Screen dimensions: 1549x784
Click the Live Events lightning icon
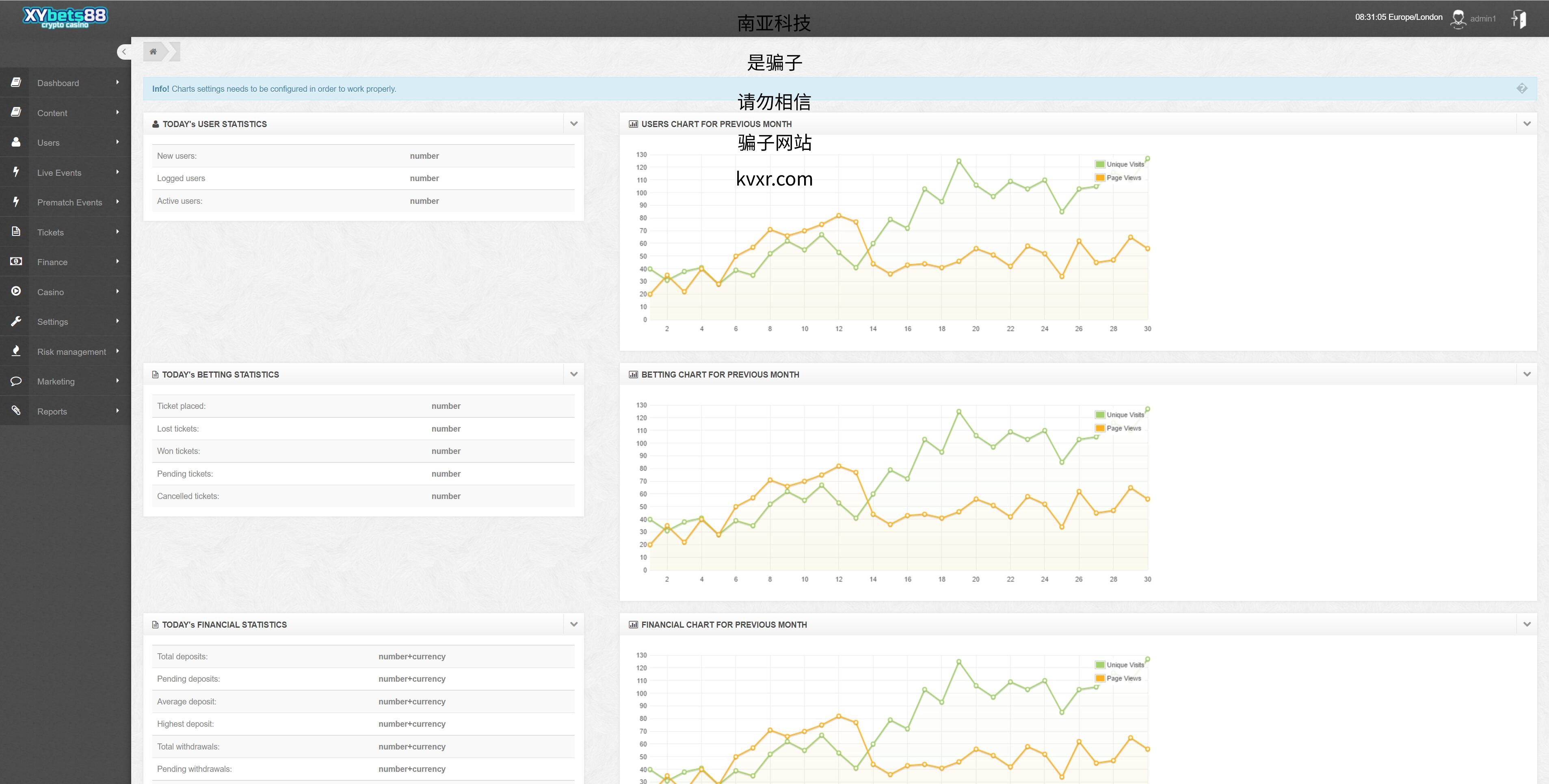[16, 172]
